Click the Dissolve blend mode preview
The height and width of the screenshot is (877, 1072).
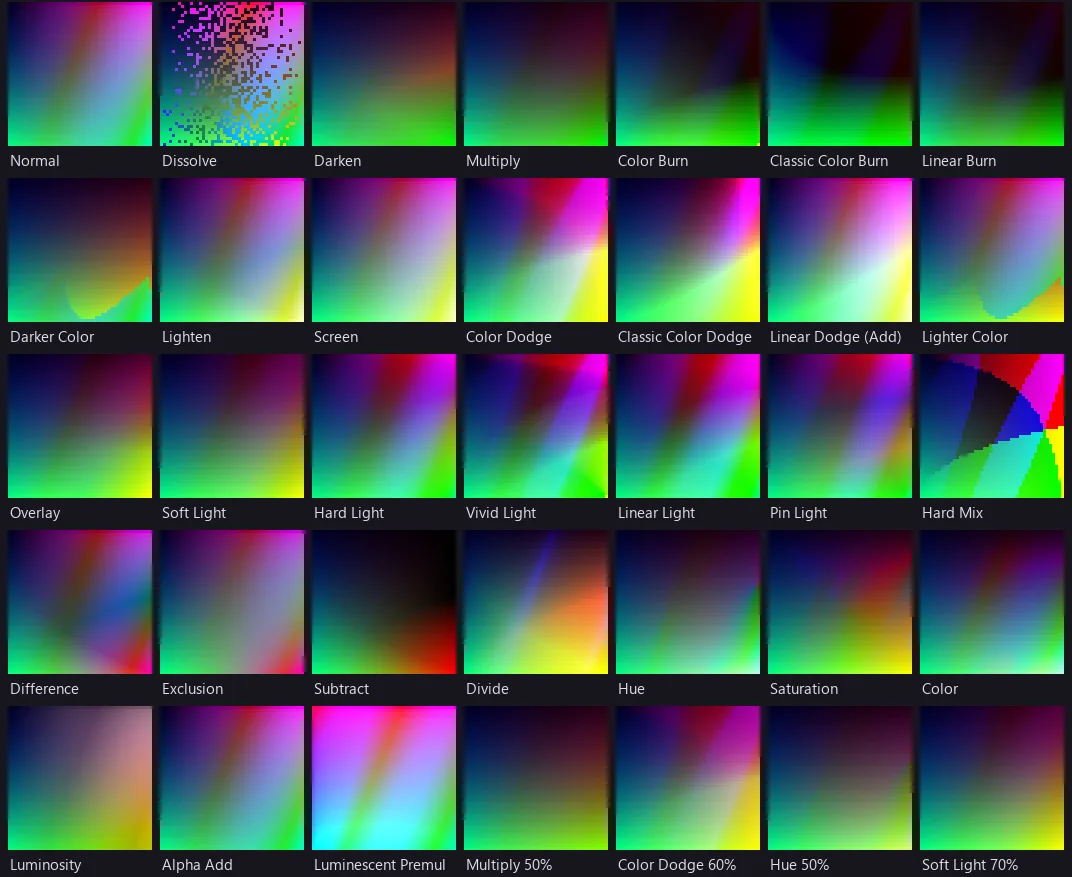coord(232,74)
